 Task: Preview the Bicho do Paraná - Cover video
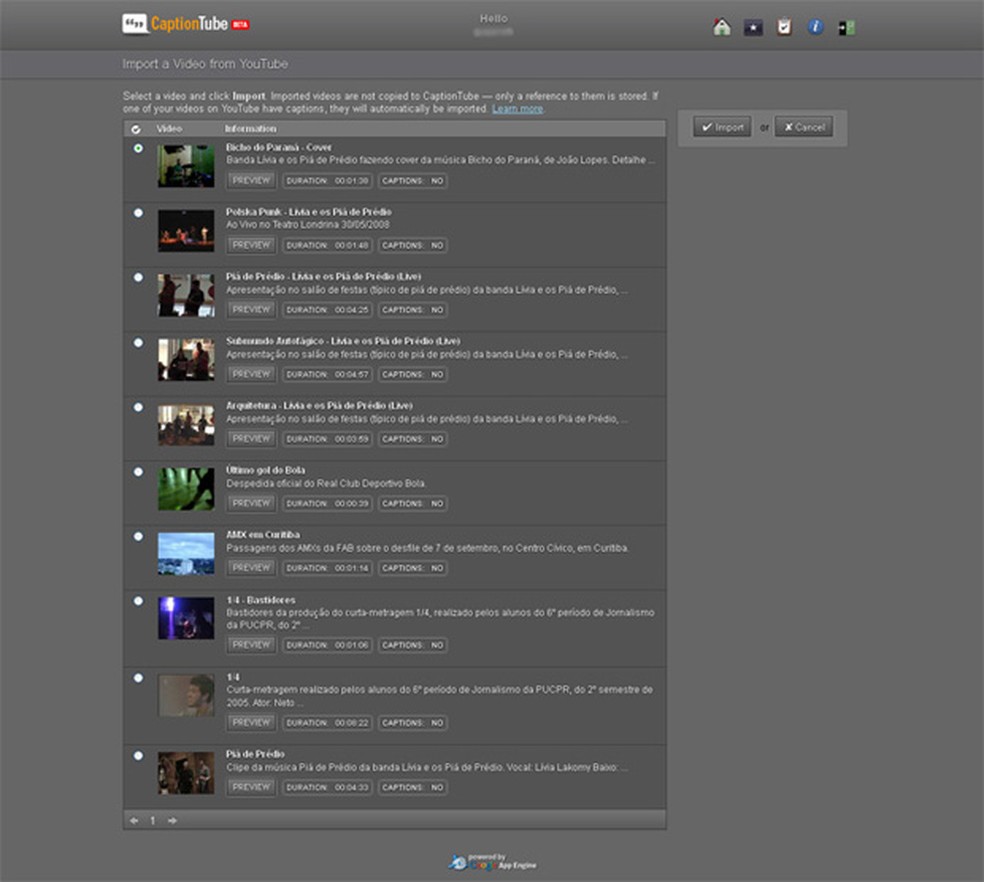pos(251,181)
